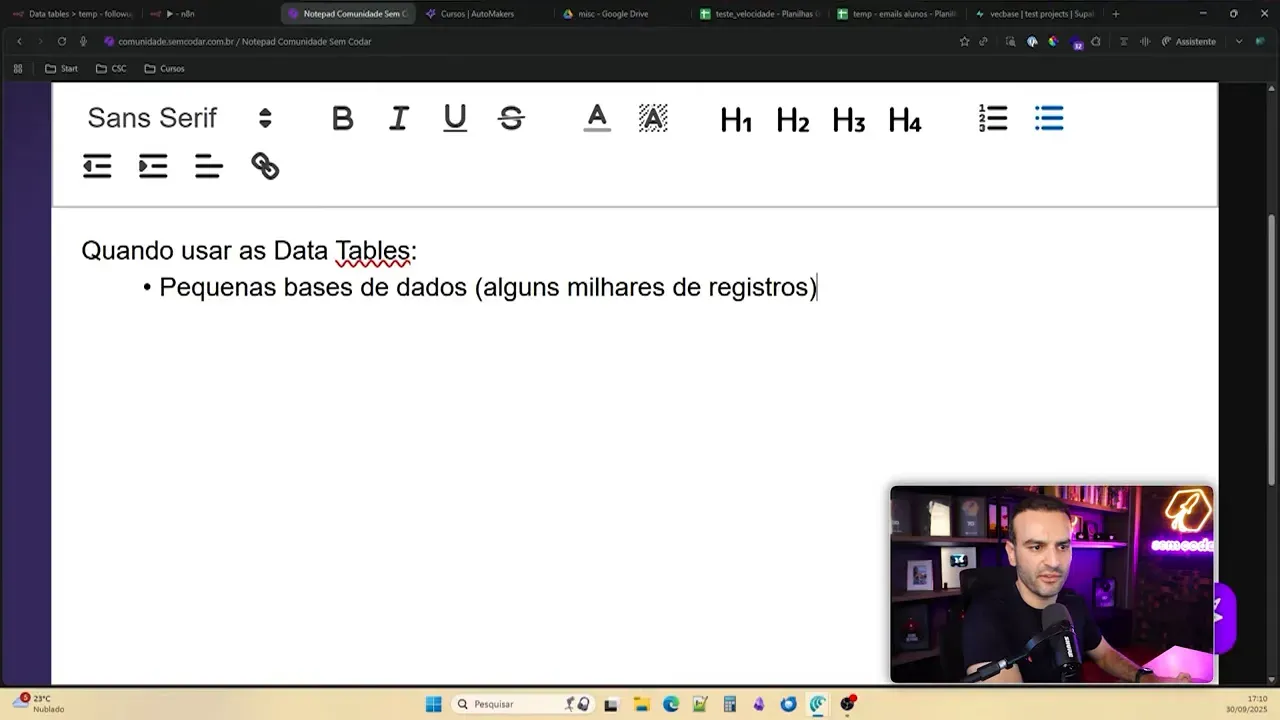Switch to the Cursos AutoMakers tab
The image size is (1280, 720).
(470, 14)
